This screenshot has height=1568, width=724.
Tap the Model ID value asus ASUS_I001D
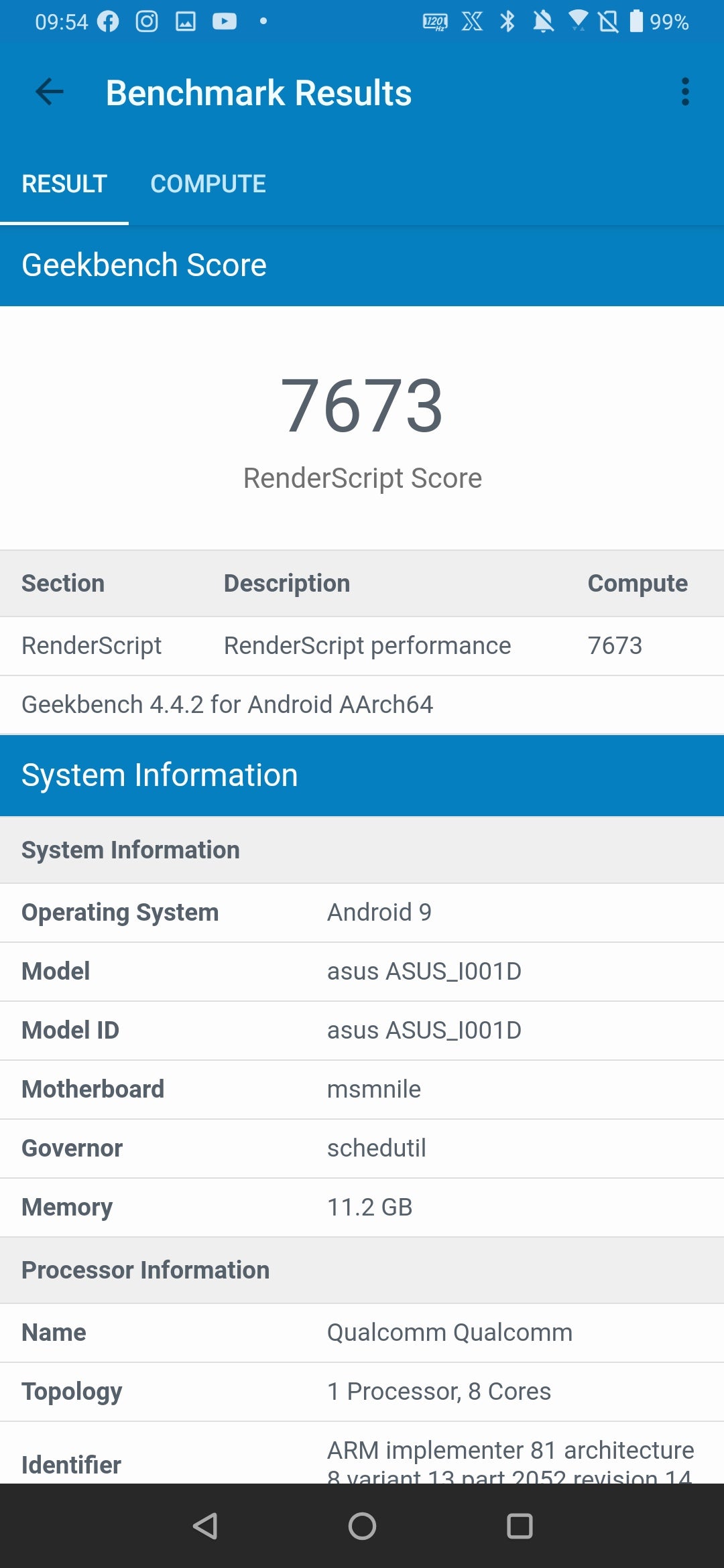(x=424, y=1030)
